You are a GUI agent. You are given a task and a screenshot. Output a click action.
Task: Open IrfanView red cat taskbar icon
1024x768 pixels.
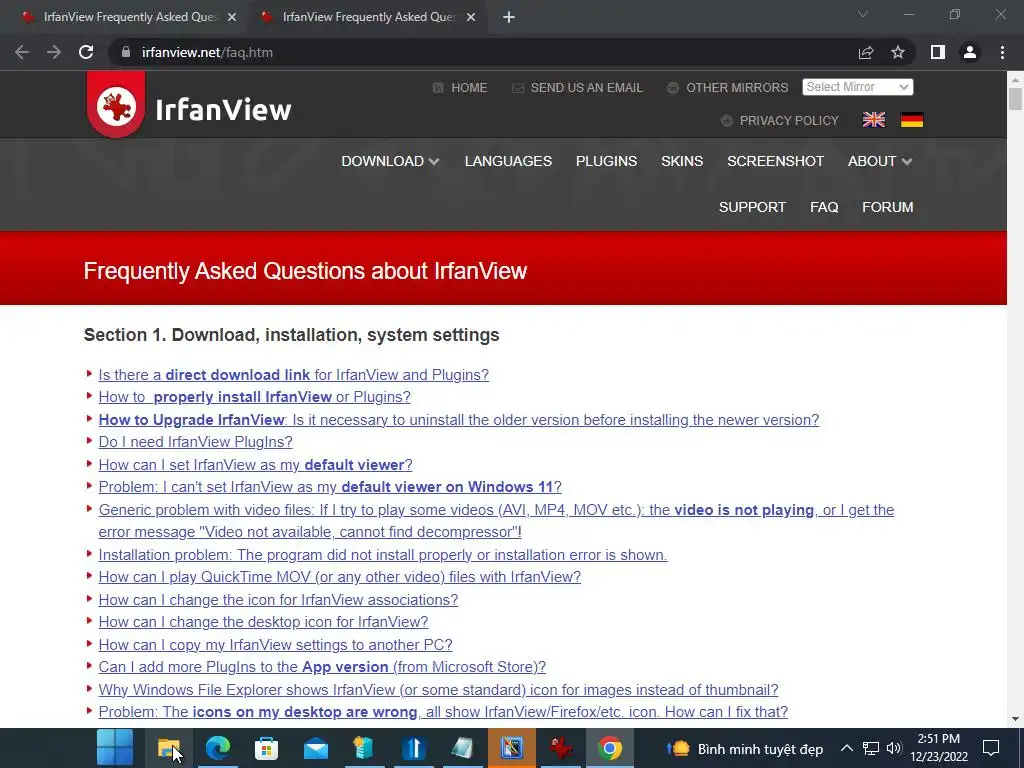(x=560, y=748)
